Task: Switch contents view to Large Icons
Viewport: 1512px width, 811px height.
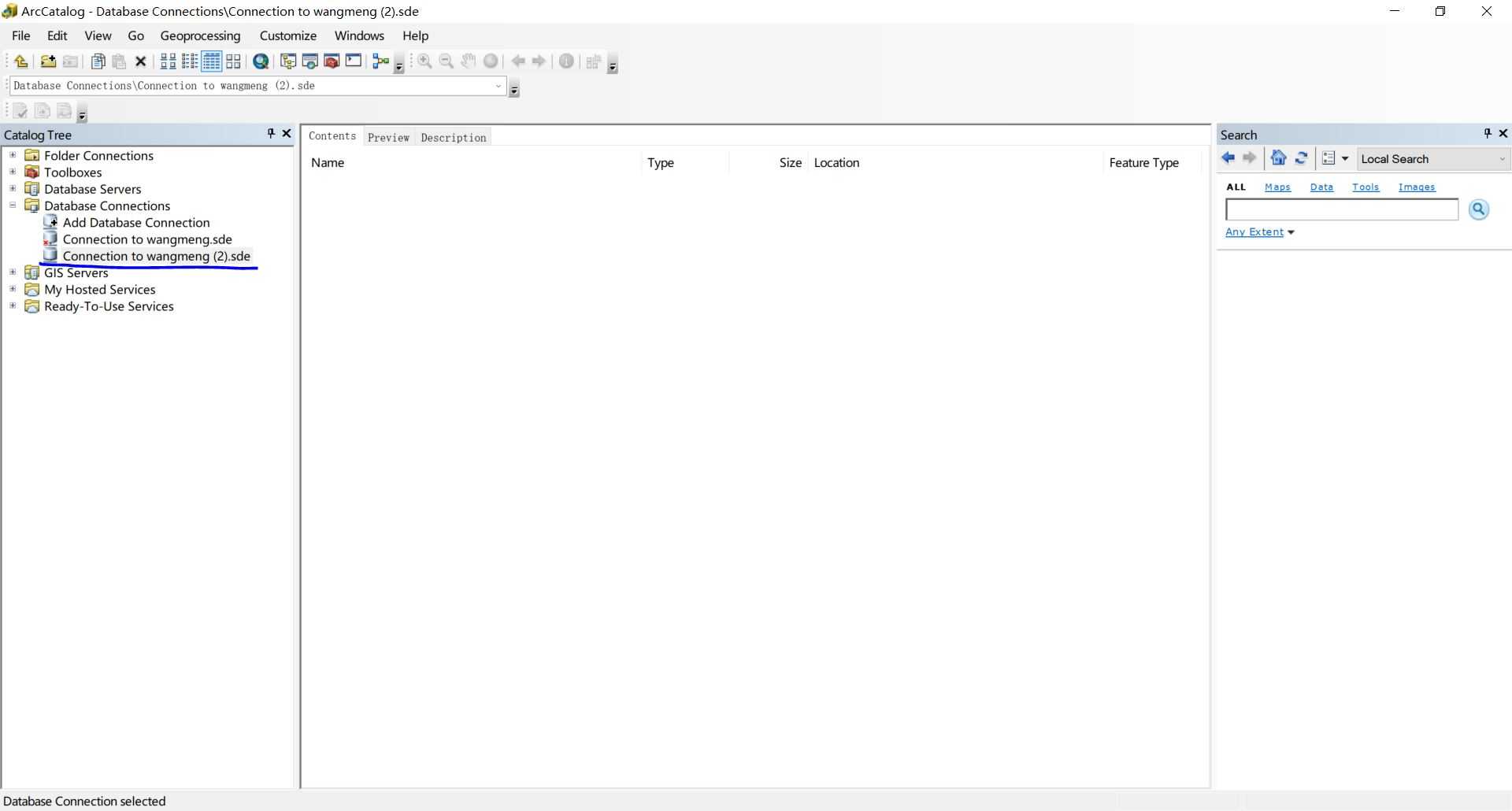Action: click(169, 61)
